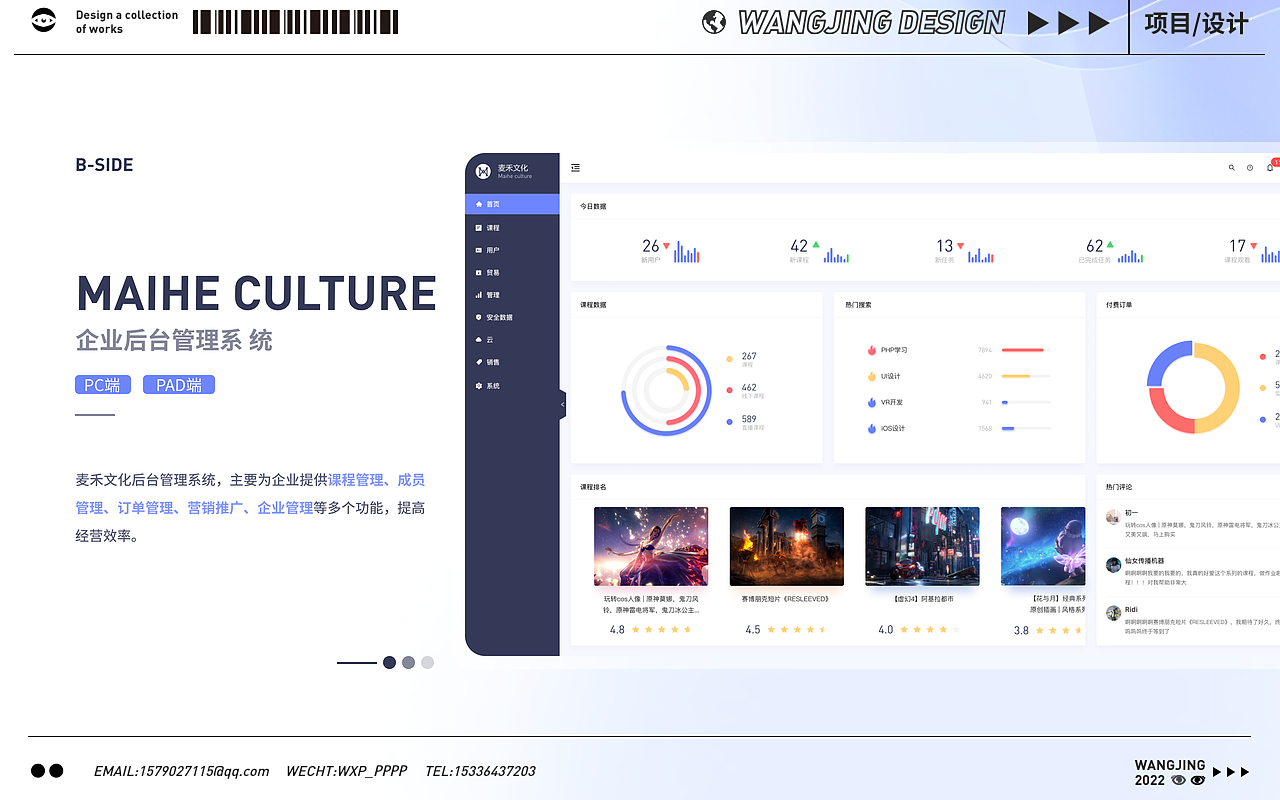Click the red down-triangle next to 13
This screenshot has width=1280, height=800.
point(961,246)
